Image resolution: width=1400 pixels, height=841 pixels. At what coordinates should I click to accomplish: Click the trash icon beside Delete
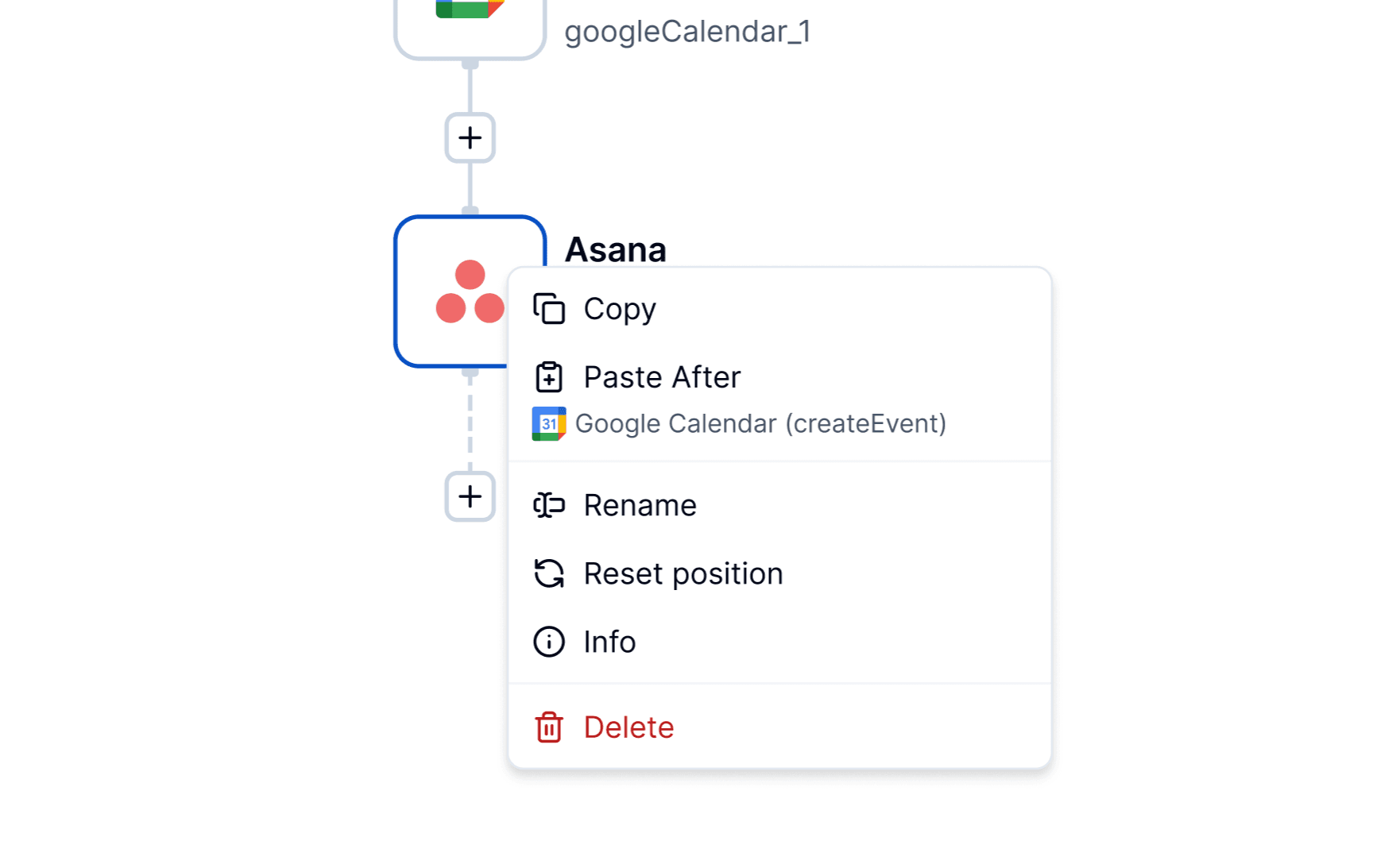tap(549, 727)
